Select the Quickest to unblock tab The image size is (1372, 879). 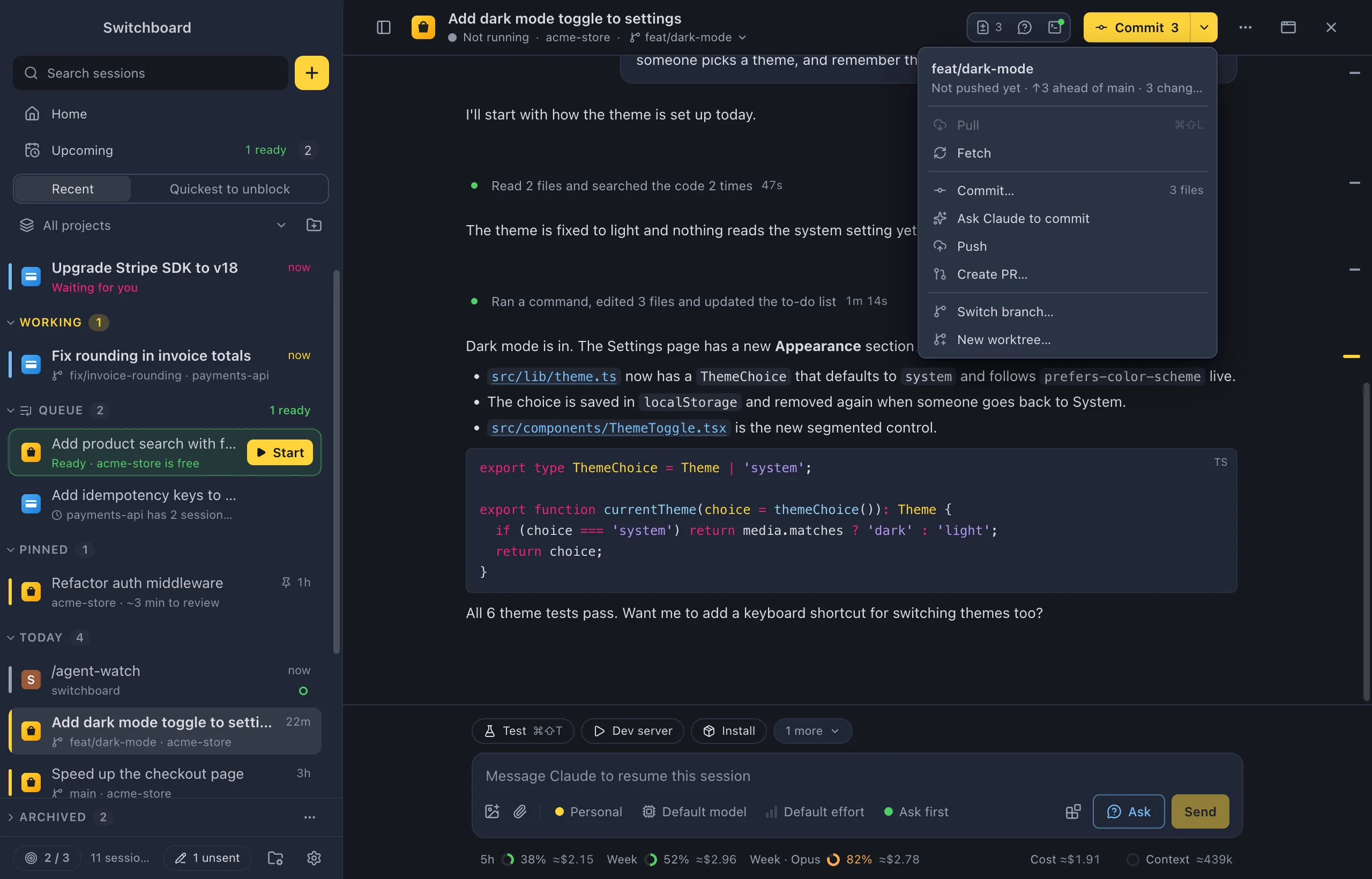point(229,189)
